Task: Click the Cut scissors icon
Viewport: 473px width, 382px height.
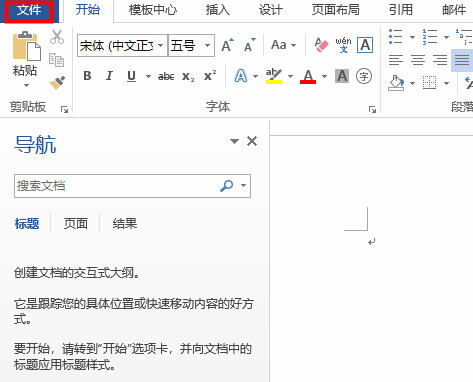Action: (57, 37)
